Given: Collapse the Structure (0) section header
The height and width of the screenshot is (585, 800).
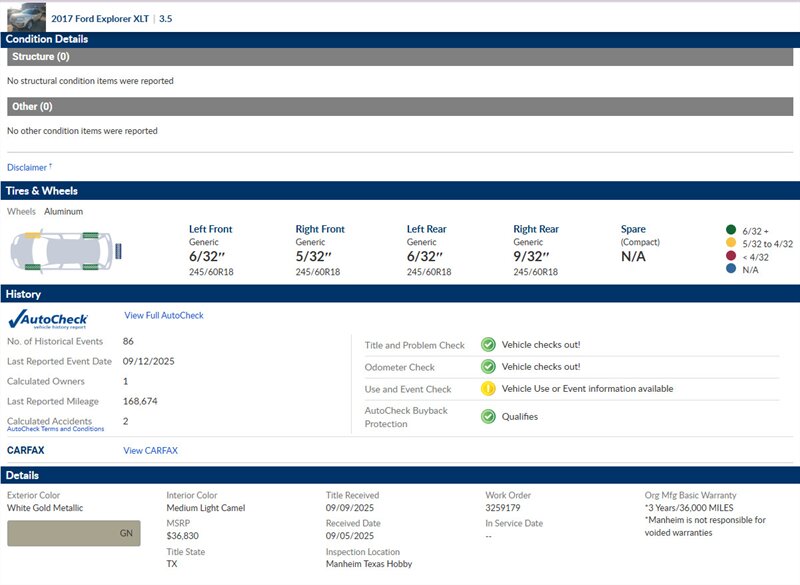Looking at the screenshot, I should (x=400, y=57).
